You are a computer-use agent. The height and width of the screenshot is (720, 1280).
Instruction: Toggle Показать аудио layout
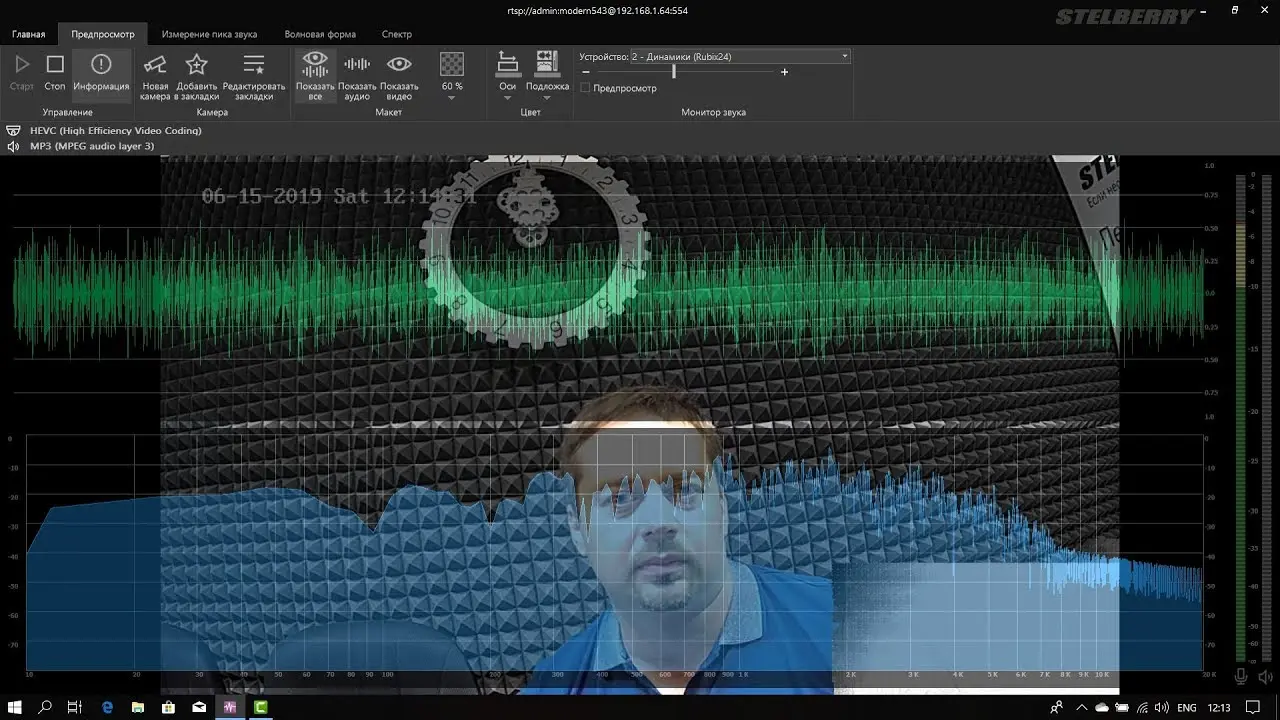click(x=357, y=74)
